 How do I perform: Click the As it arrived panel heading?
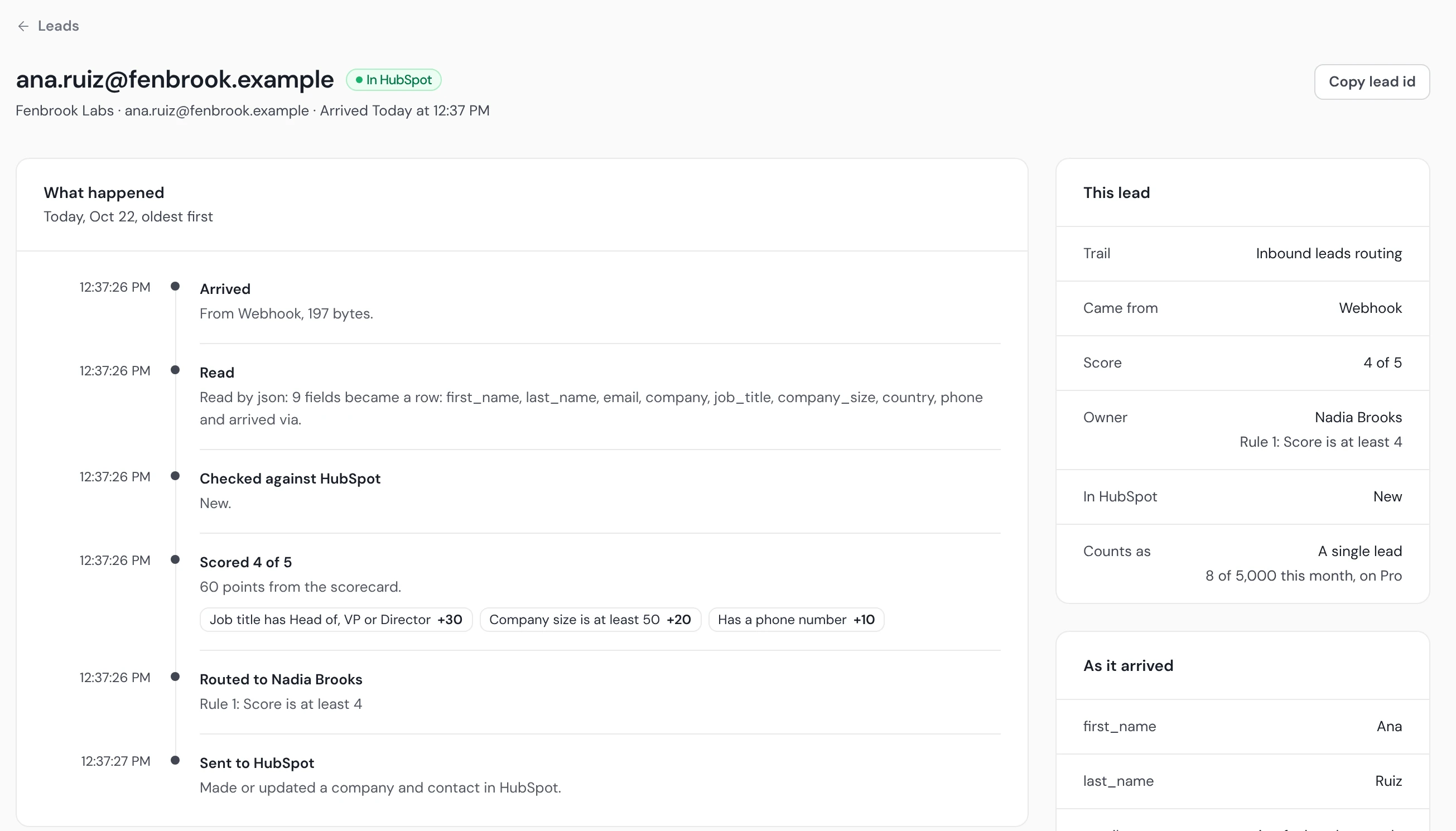pyautogui.click(x=1128, y=666)
